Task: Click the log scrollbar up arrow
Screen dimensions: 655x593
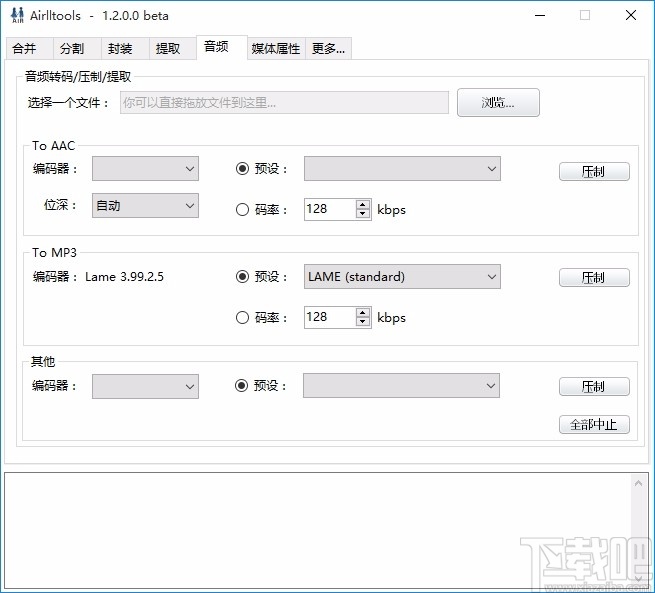Action: click(638, 484)
